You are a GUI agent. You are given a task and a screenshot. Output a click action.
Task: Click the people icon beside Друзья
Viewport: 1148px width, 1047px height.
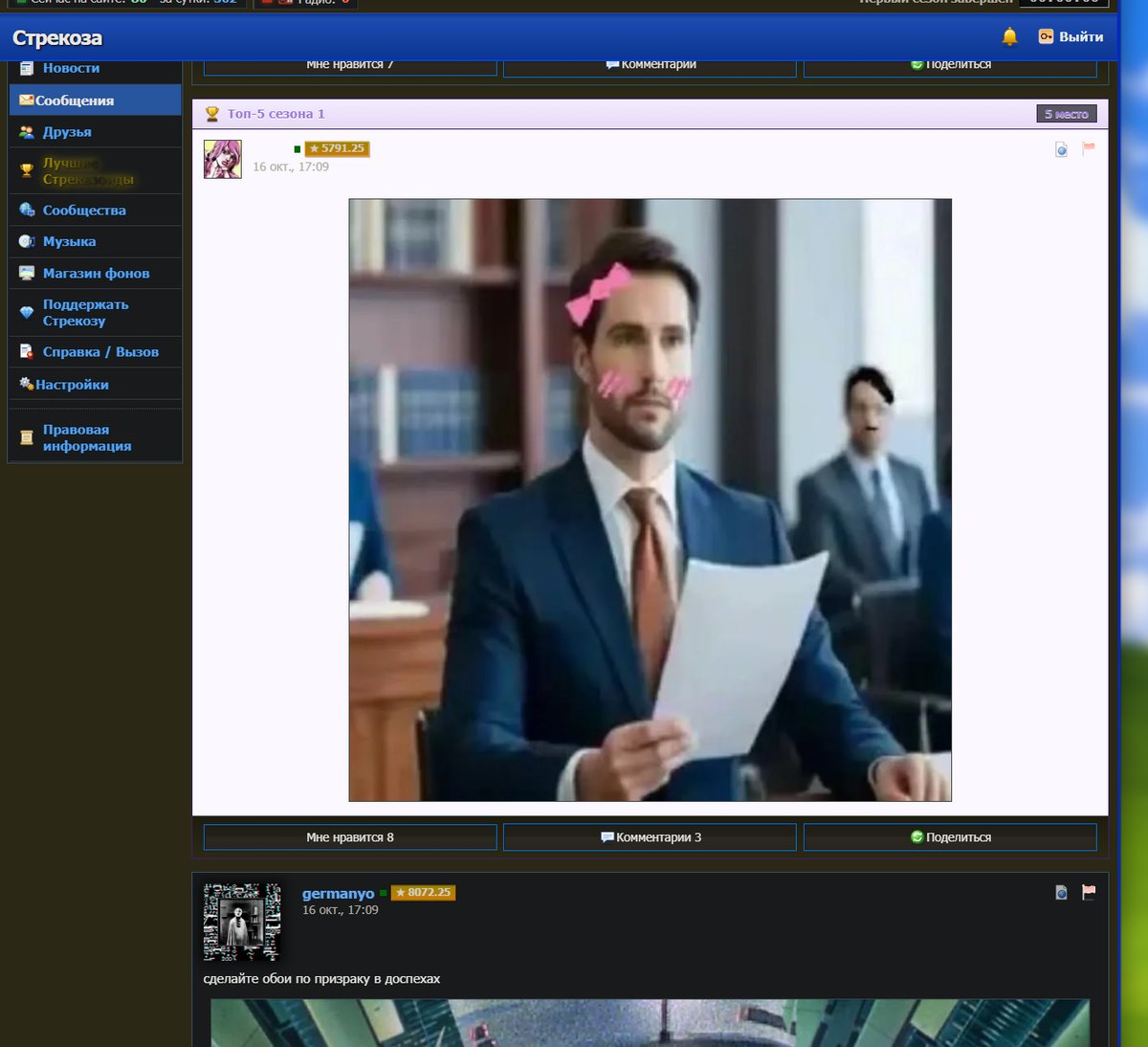pos(27,132)
